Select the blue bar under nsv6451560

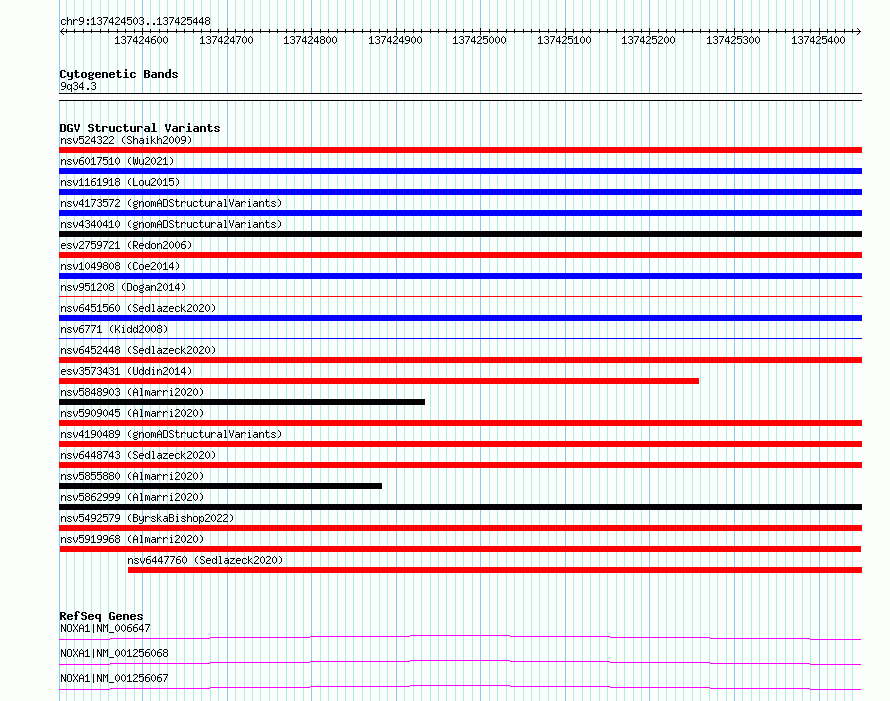pyautogui.click(x=460, y=318)
